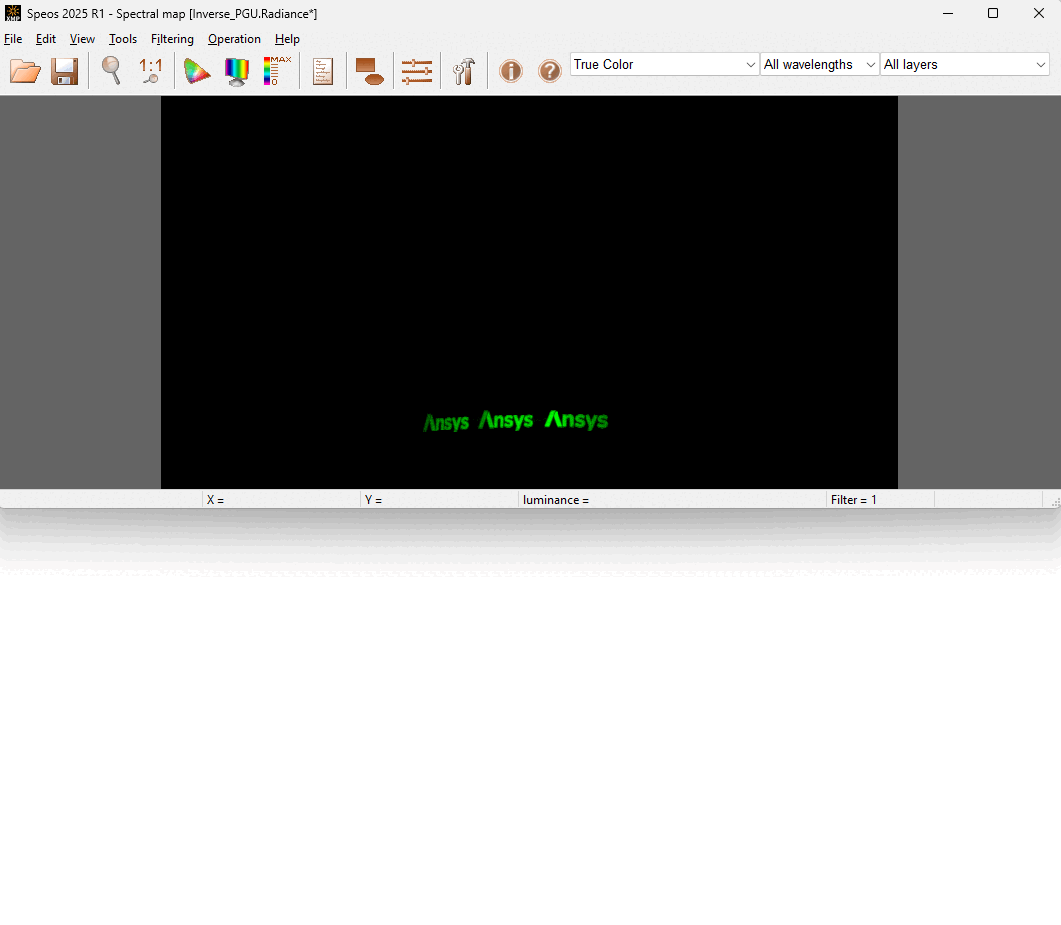Click the brightest green Ansys logo in map
The image size is (1061, 925).
tap(577, 420)
